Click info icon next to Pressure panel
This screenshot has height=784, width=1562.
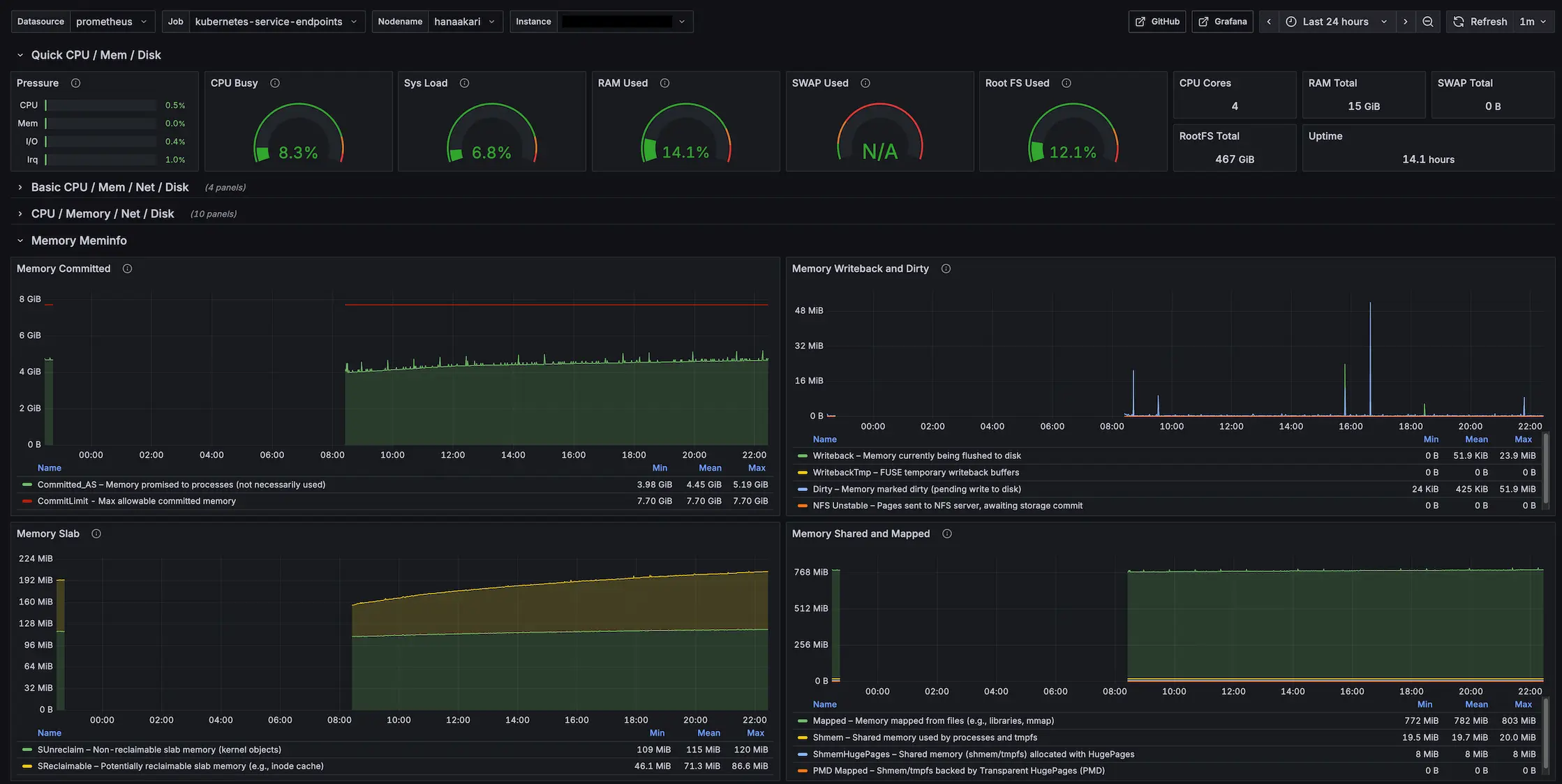click(x=75, y=83)
